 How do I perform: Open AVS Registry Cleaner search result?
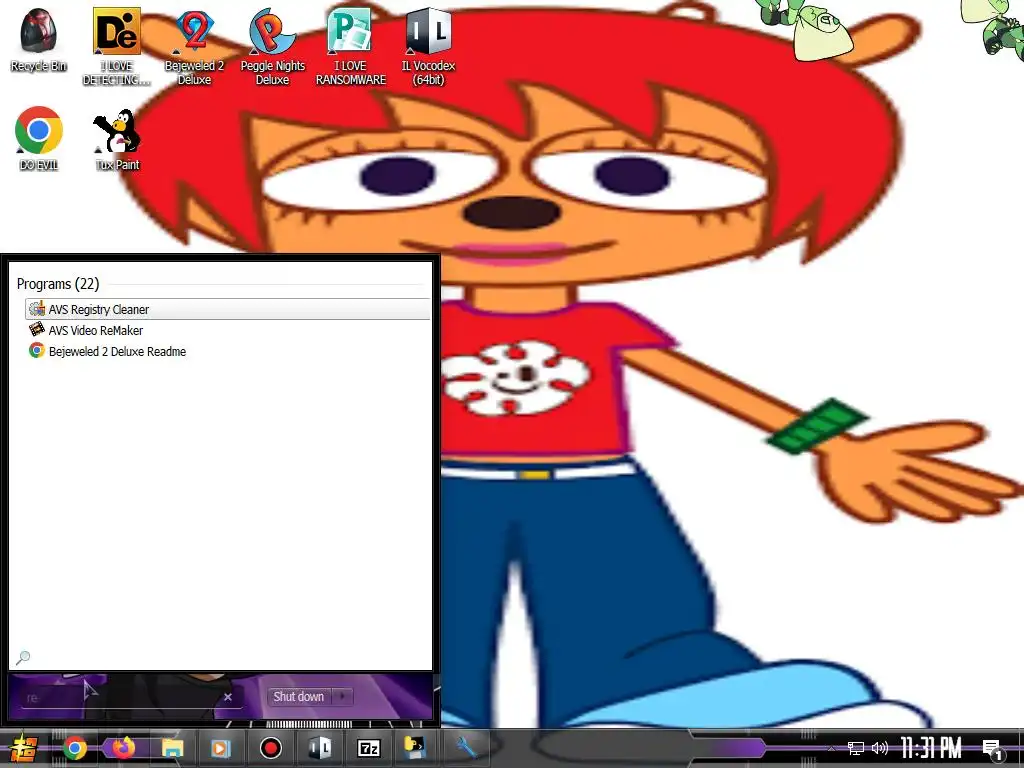click(227, 309)
